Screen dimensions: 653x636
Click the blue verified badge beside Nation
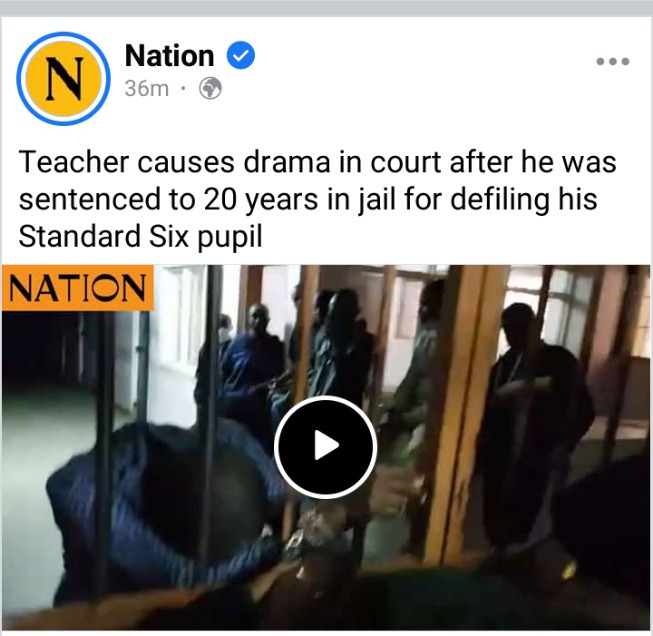click(241, 55)
